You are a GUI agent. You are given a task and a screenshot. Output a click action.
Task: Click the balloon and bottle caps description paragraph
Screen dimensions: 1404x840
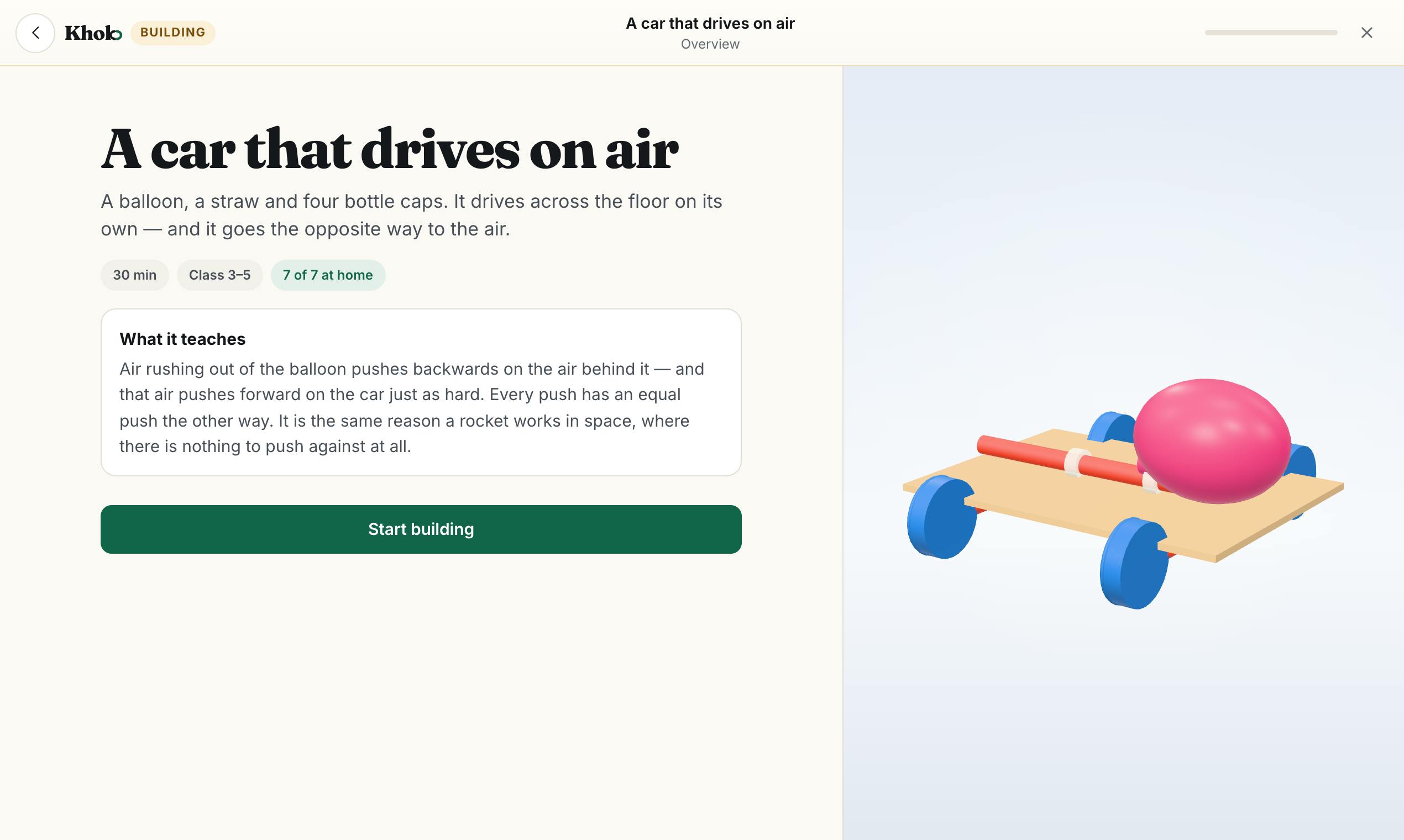point(412,215)
